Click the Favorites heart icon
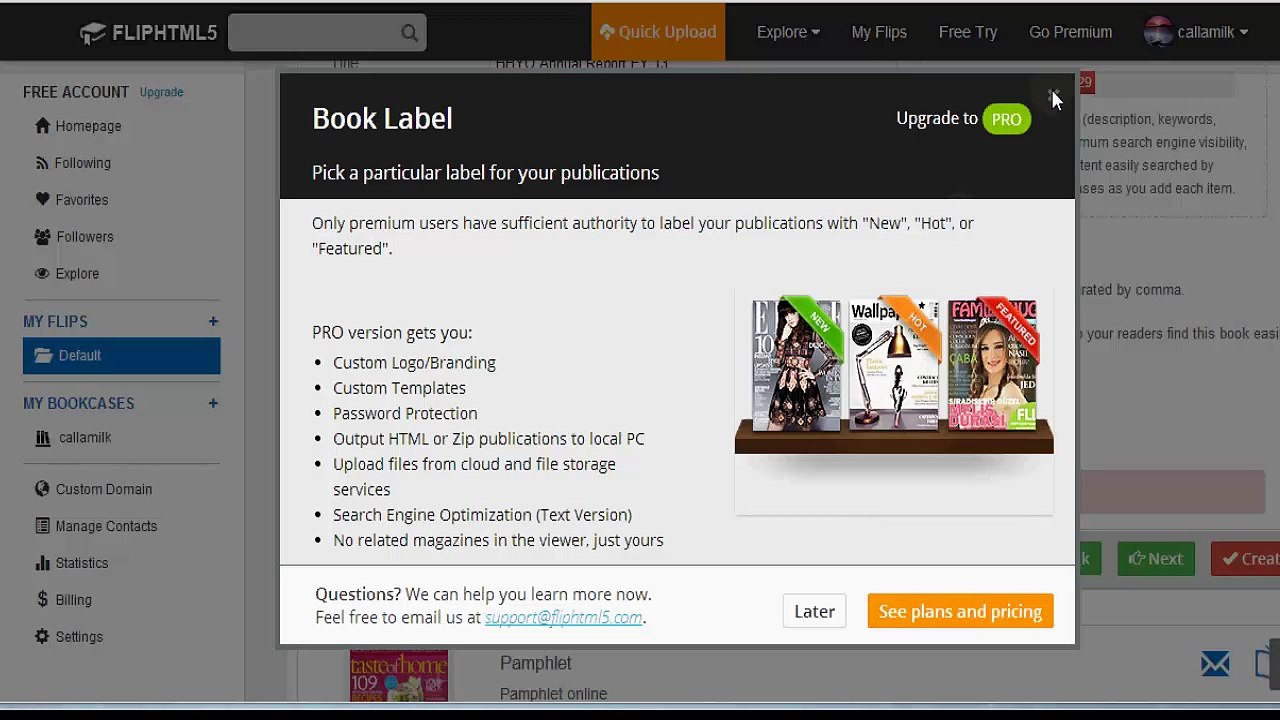Screen dimensions: 1280x720 (x=42, y=199)
